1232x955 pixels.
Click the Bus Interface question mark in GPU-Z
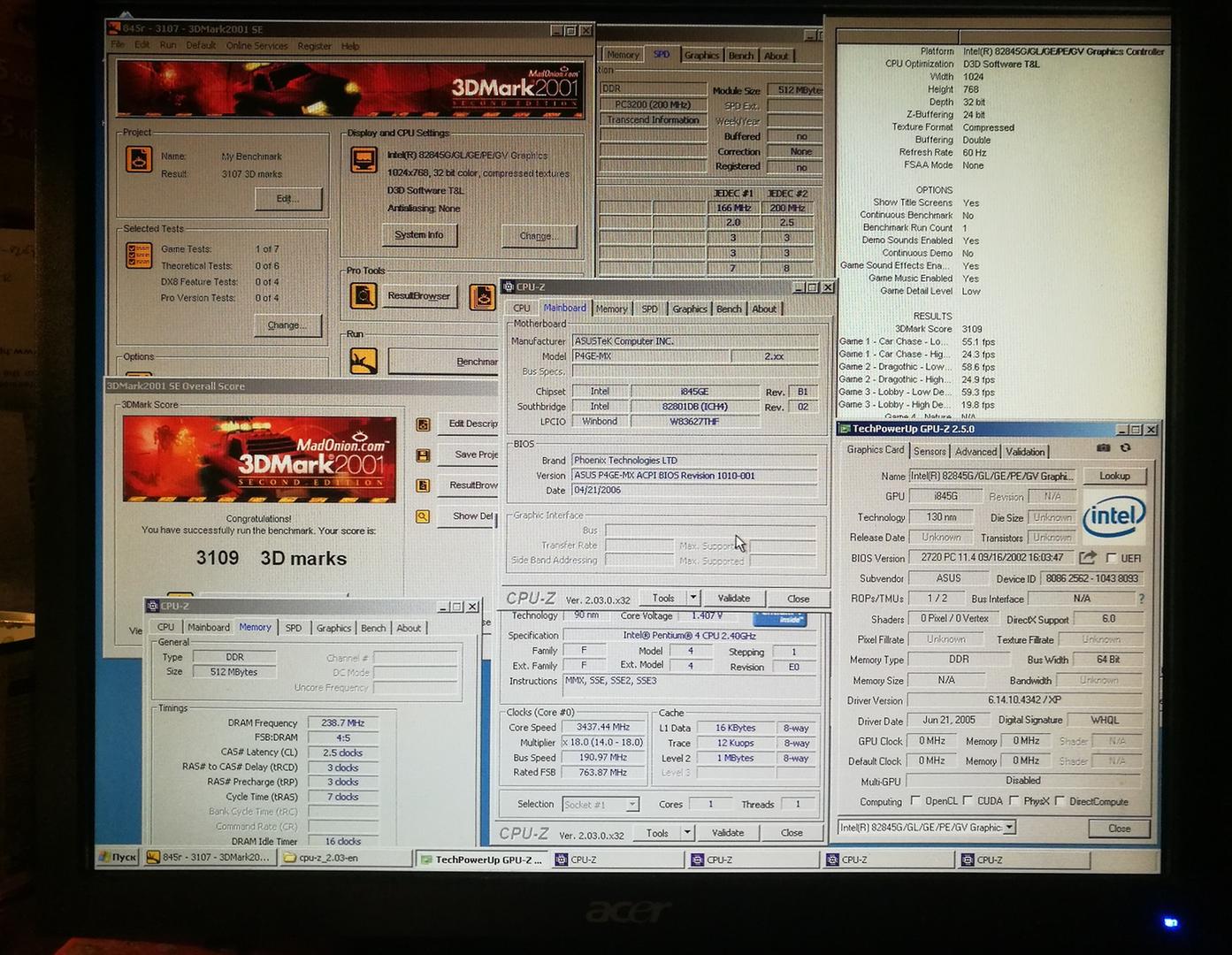(1141, 599)
